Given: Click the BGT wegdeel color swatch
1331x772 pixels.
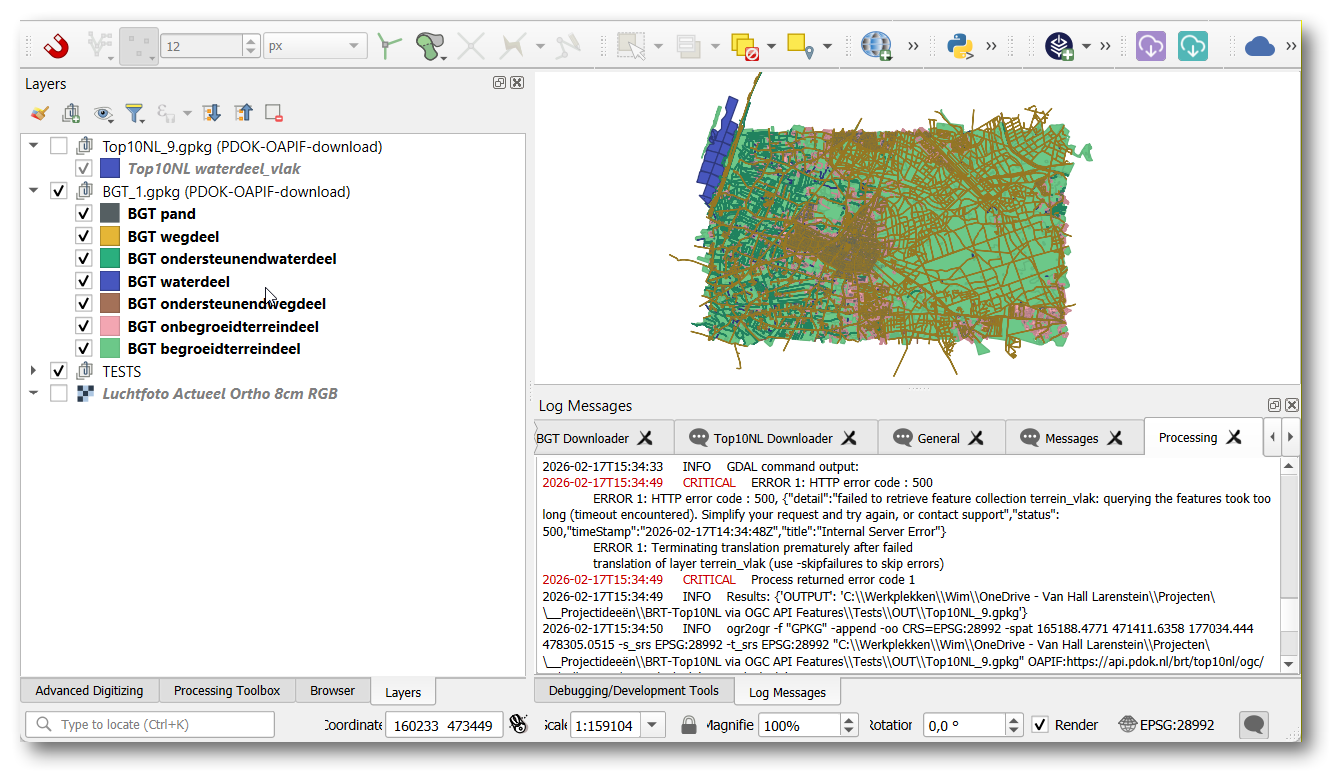Looking at the screenshot, I should pyautogui.click(x=110, y=237).
